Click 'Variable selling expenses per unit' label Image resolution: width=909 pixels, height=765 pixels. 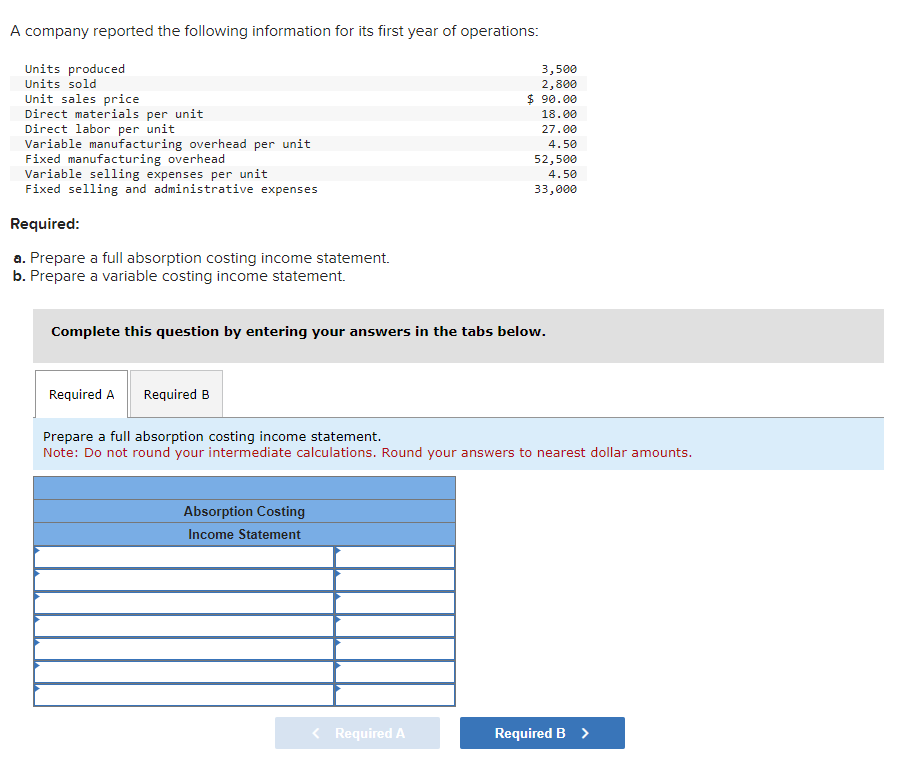pyautogui.click(x=146, y=174)
